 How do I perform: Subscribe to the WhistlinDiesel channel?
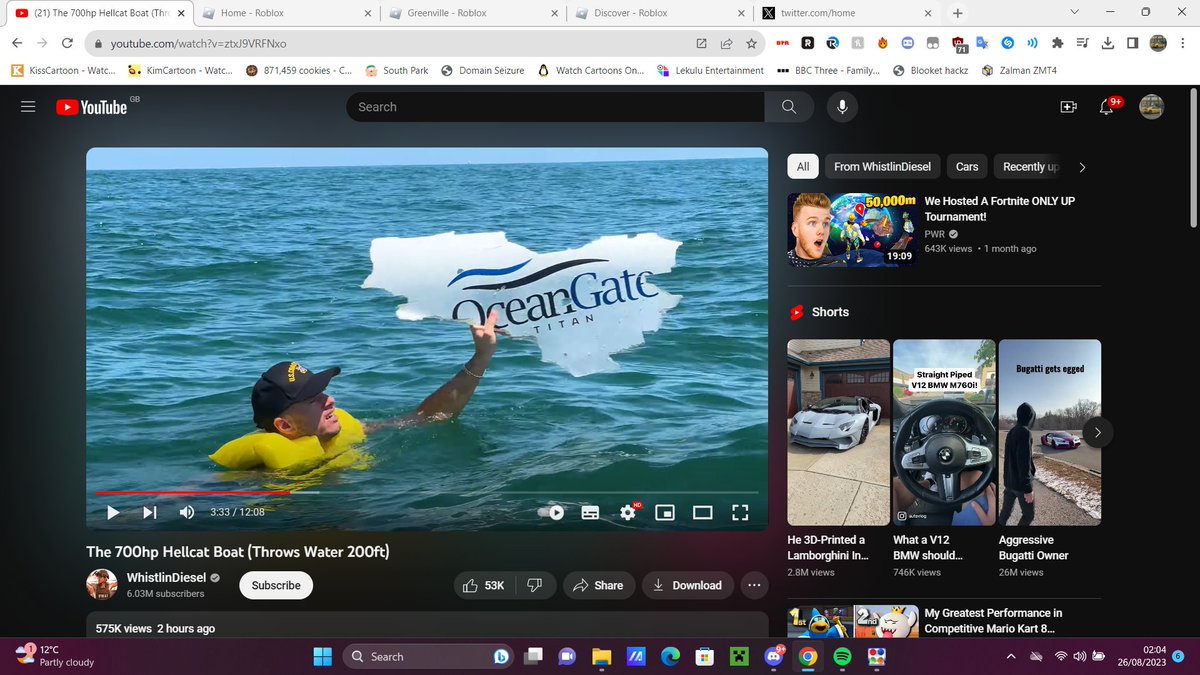(x=276, y=585)
